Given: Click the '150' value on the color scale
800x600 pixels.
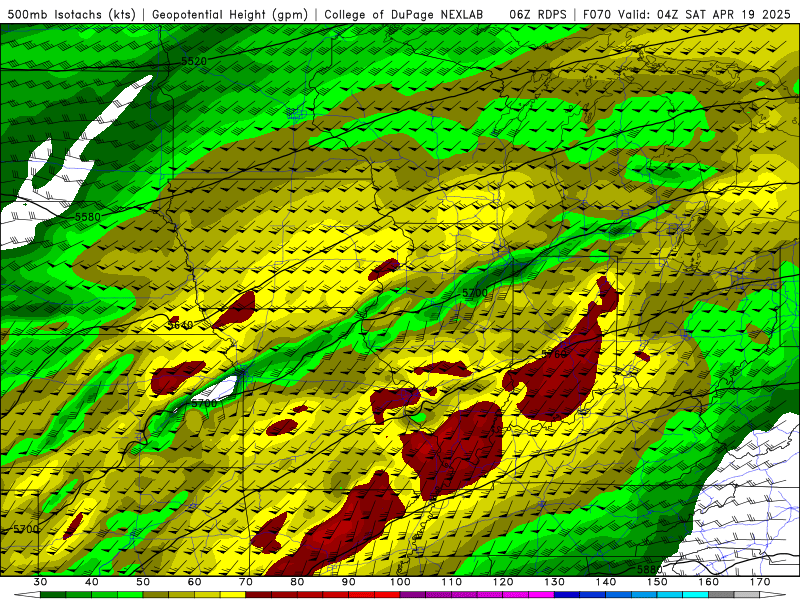Looking at the screenshot, I should [x=657, y=582].
